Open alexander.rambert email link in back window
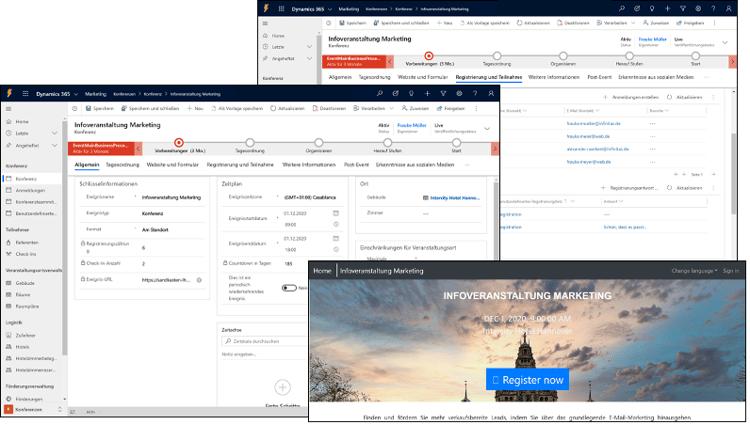The image size is (750, 425). 597,149
